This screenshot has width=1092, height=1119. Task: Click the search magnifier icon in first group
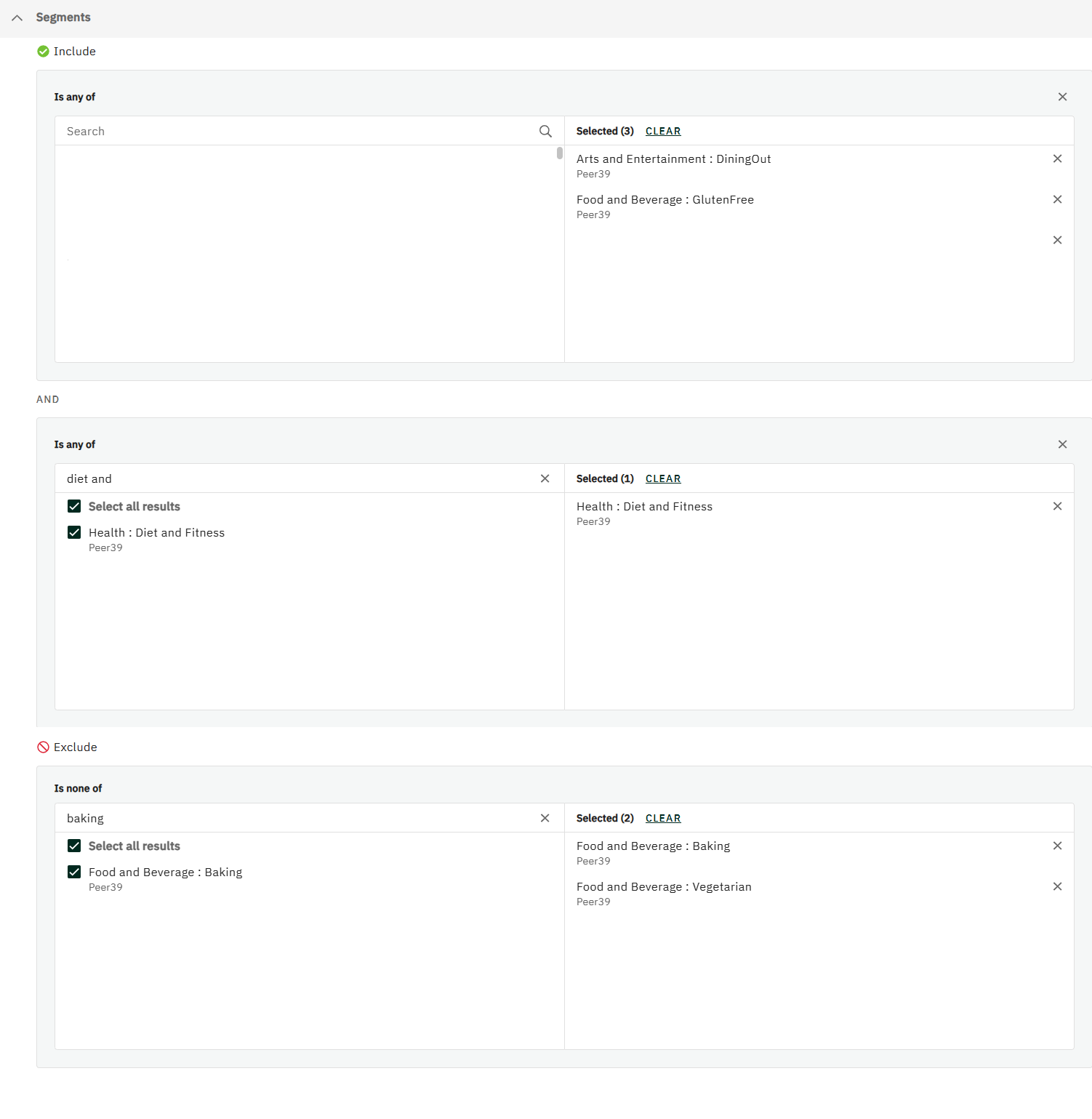(x=545, y=131)
